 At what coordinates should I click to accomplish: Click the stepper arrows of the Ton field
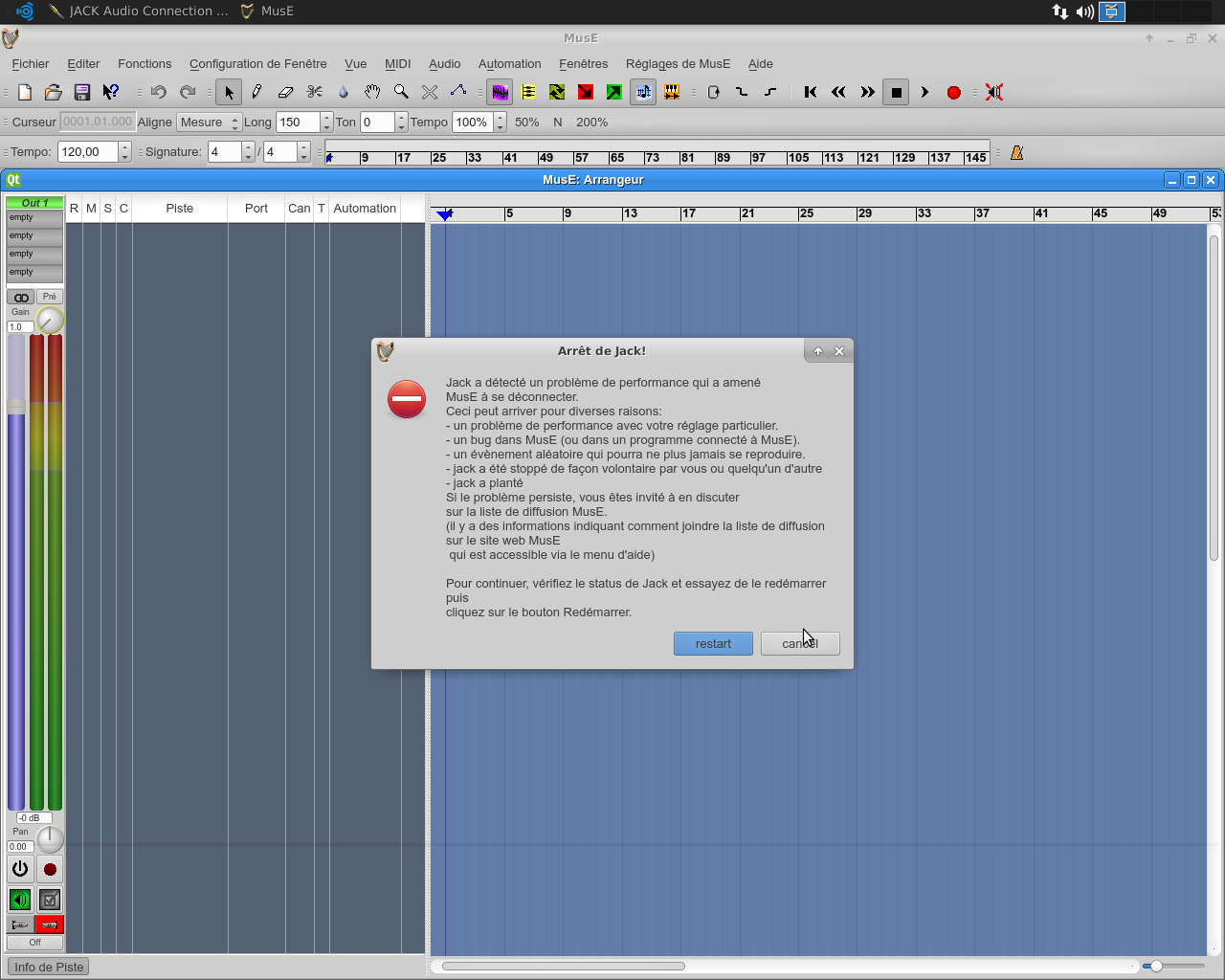401,122
